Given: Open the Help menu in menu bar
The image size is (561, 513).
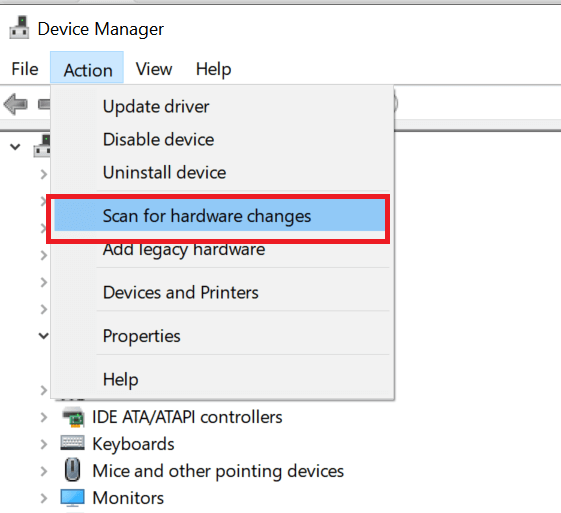Looking at the screenshot, I should tap(214, 69).
